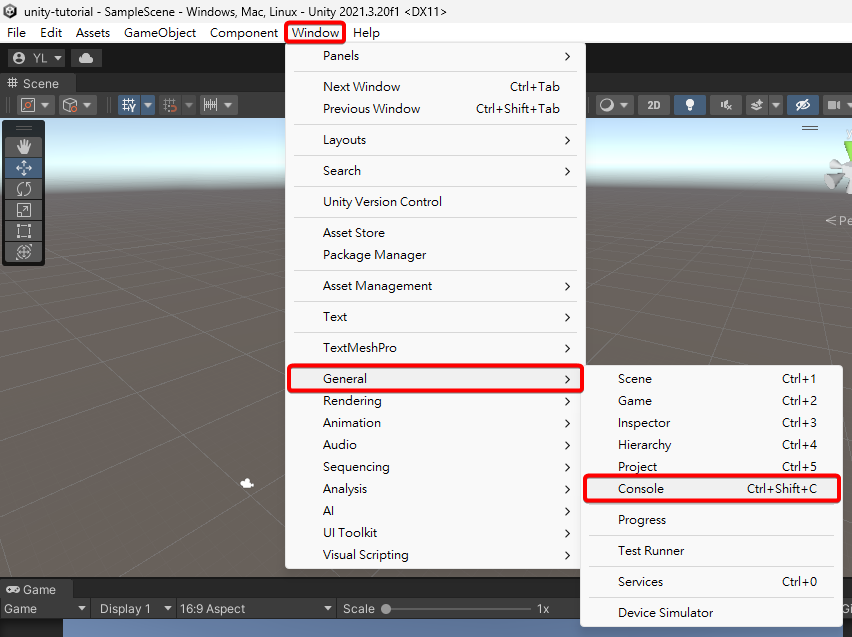Image resolution: width=852 pixels, height=637 pixels.
Task: Open the Edit menu
Action: click(x=51, y=33)
